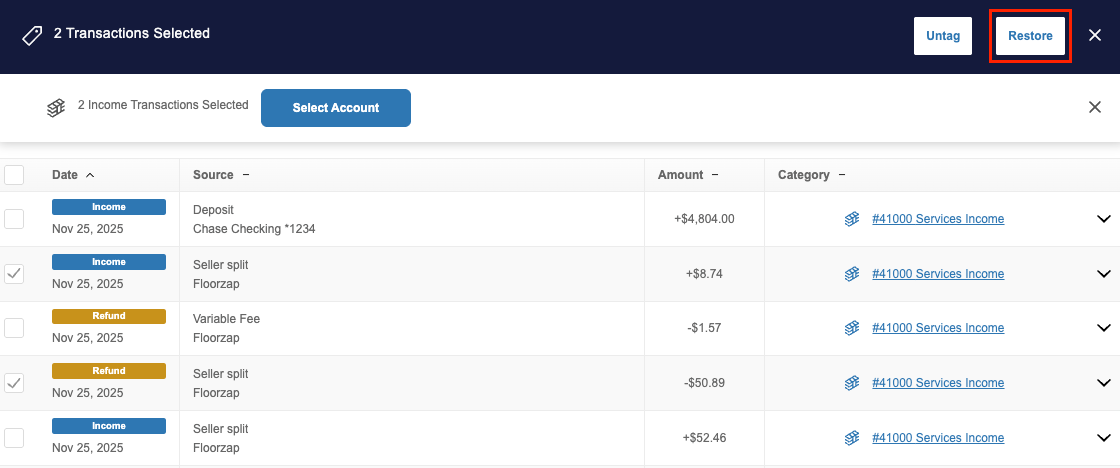Open #41000 Services Income link on -$50.89 row
1120x468 pixels.
[x=937, y=383]
